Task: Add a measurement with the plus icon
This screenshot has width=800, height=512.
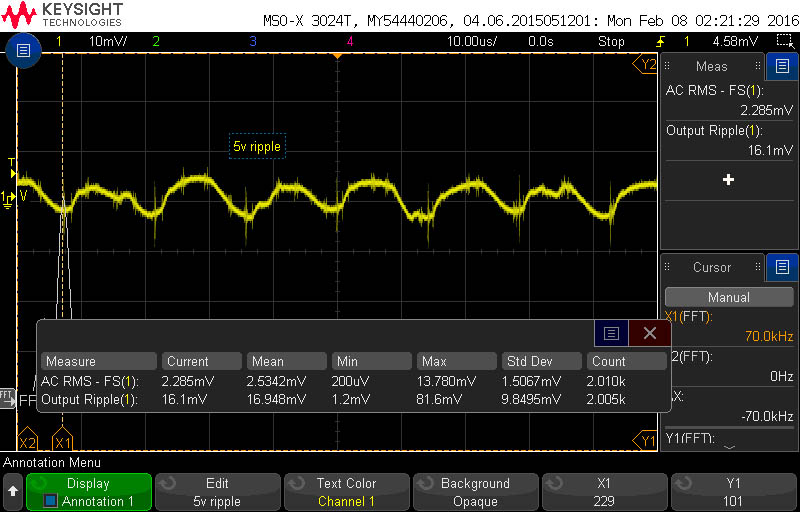Action: pyautogui.click(x=729, y=180)
